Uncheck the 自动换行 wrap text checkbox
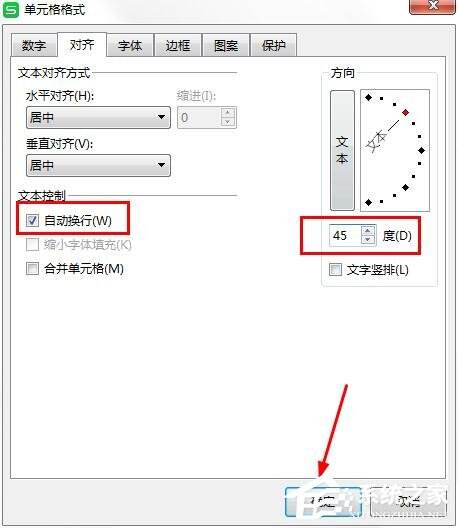 [32, 221]
